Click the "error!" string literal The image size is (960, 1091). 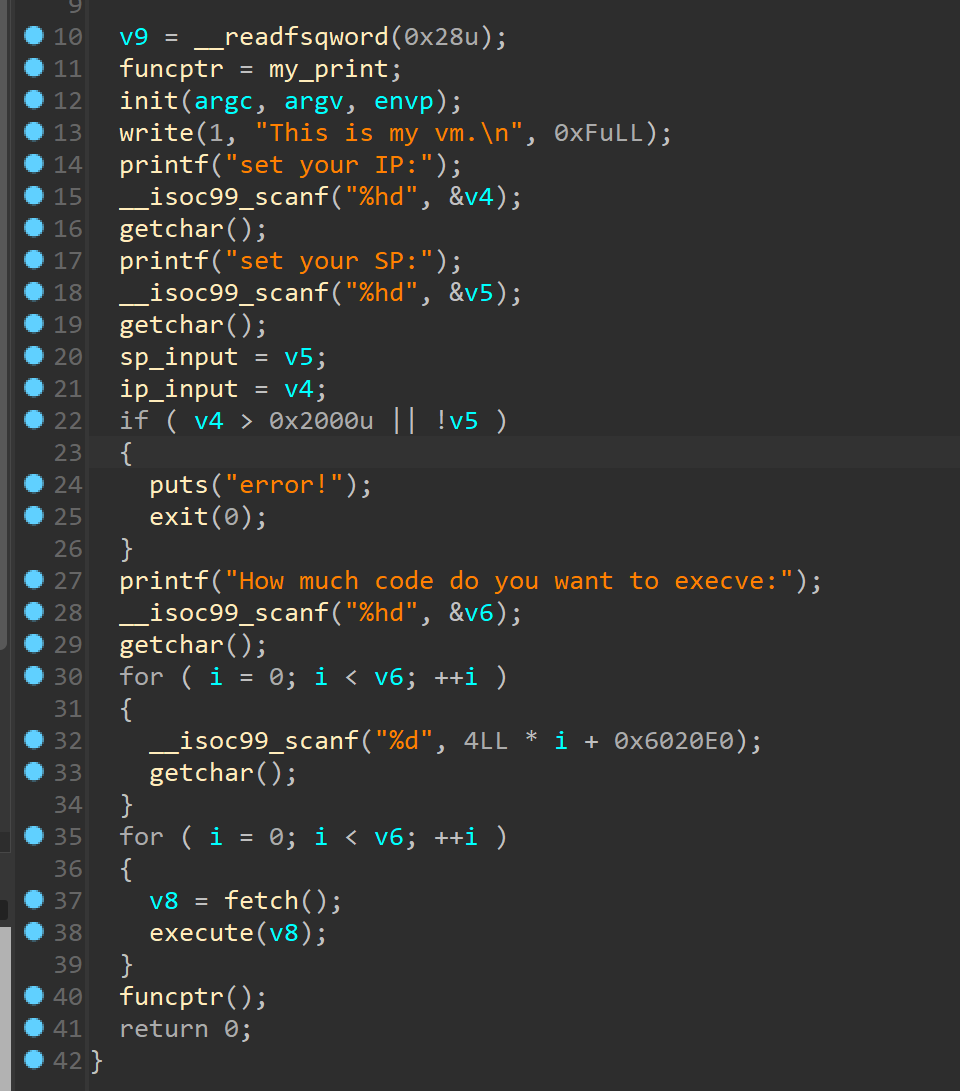point(284,485)
